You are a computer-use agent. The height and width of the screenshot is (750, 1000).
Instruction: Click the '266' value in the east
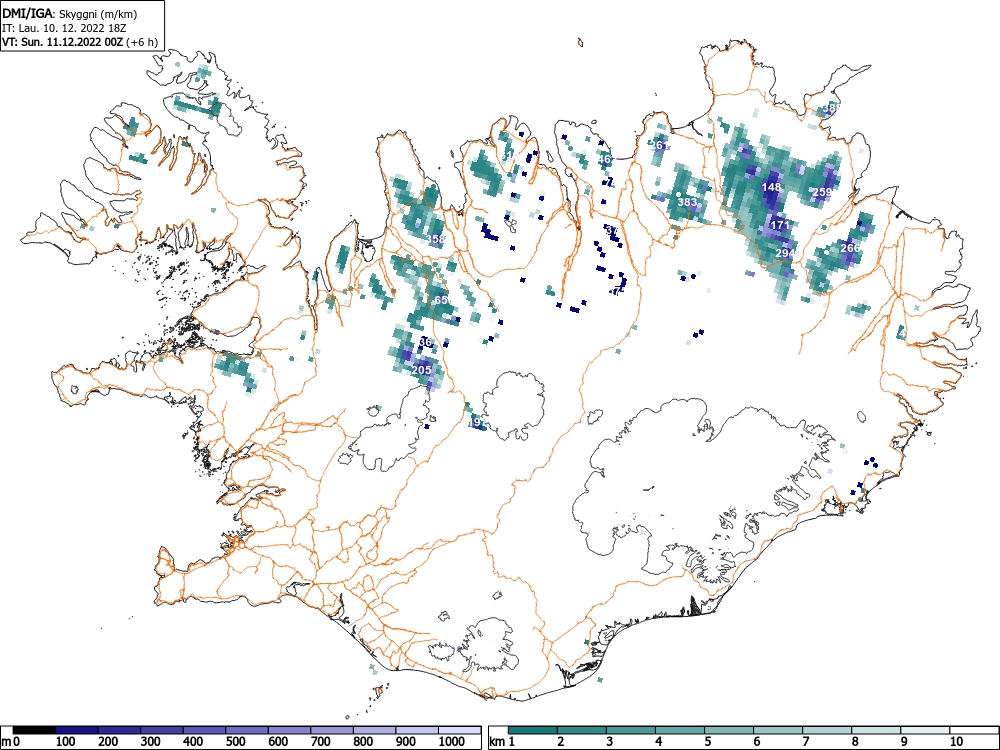point(850,248)
